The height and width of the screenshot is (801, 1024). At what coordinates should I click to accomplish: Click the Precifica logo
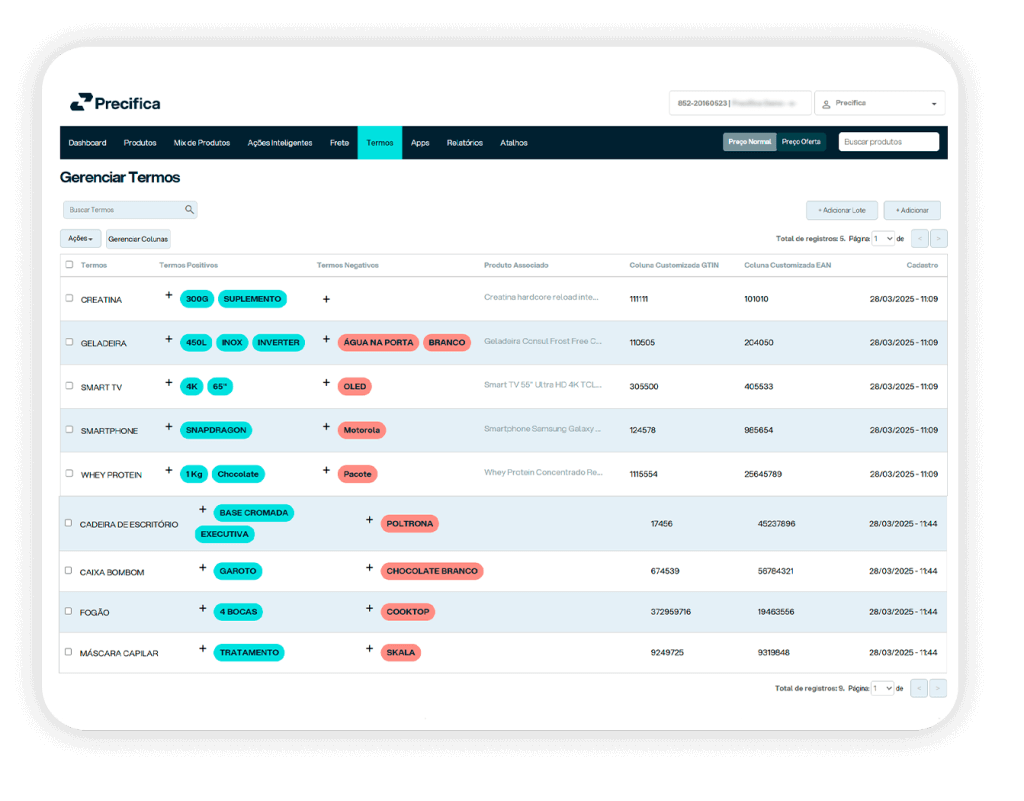(115, 103)
